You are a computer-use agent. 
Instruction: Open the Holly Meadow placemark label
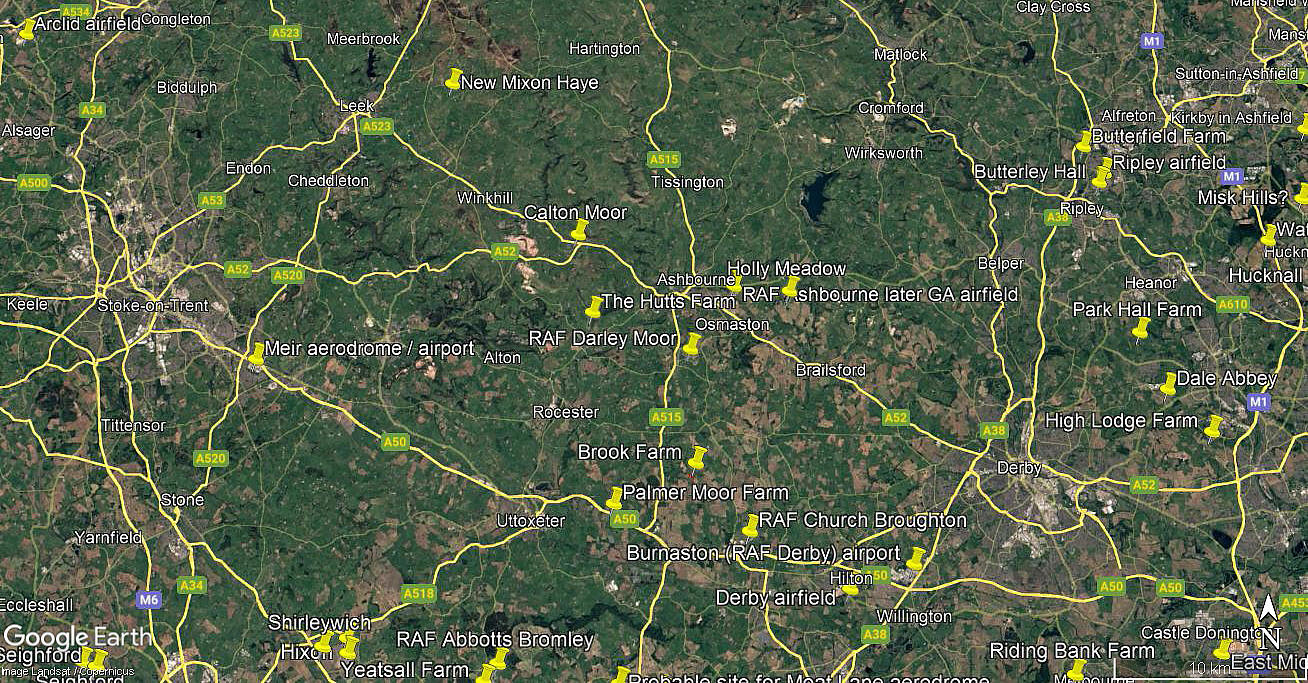coord(786,268)
